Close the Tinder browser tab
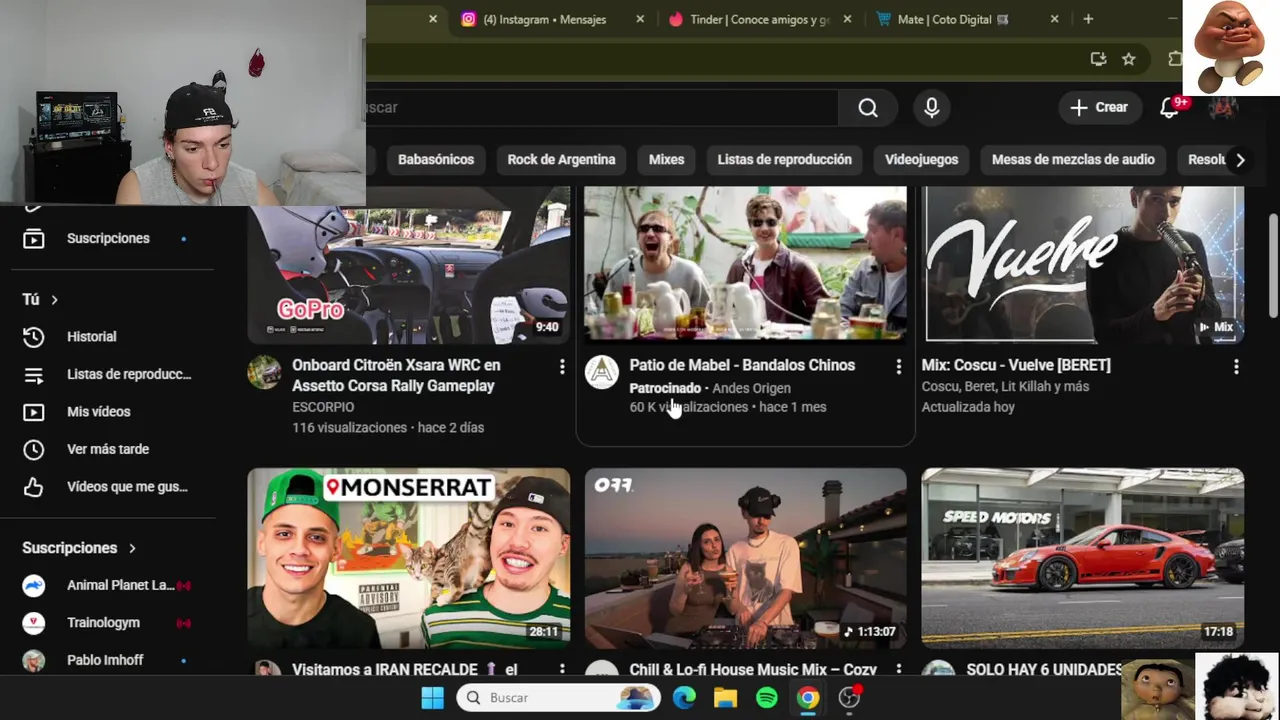 (x=848, y=19)
